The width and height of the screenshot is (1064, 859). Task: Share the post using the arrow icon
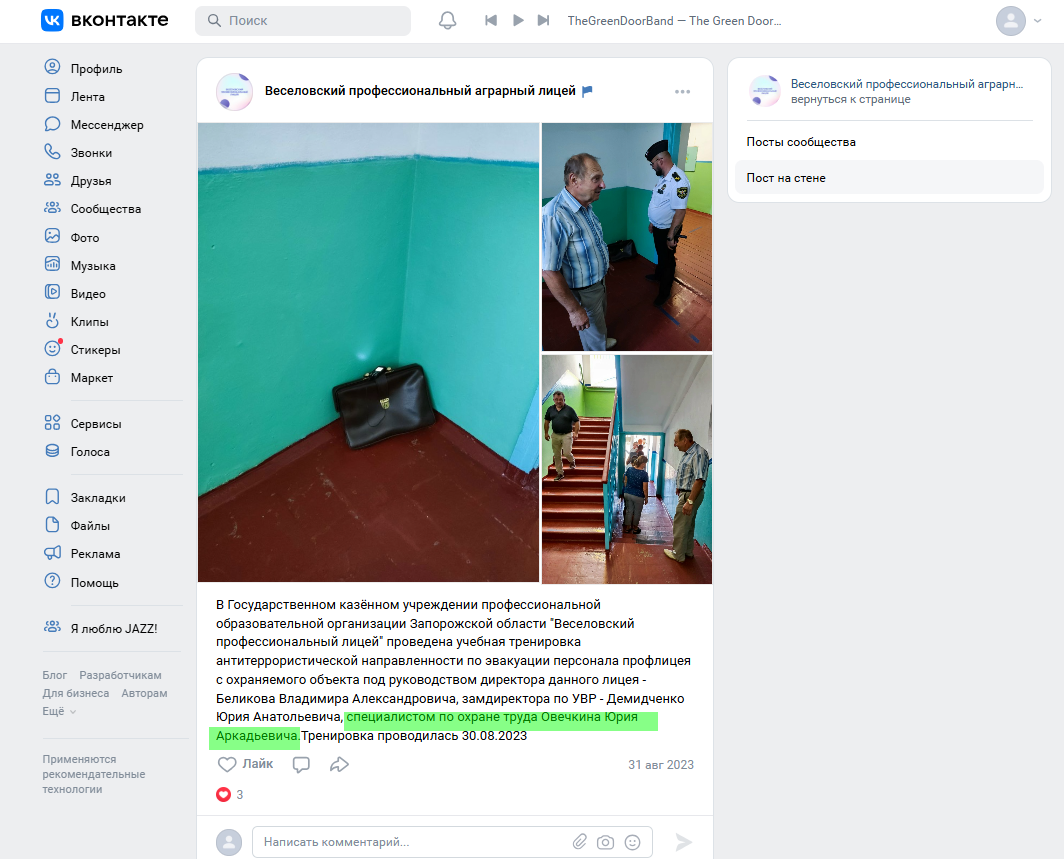tap(340, 764)
